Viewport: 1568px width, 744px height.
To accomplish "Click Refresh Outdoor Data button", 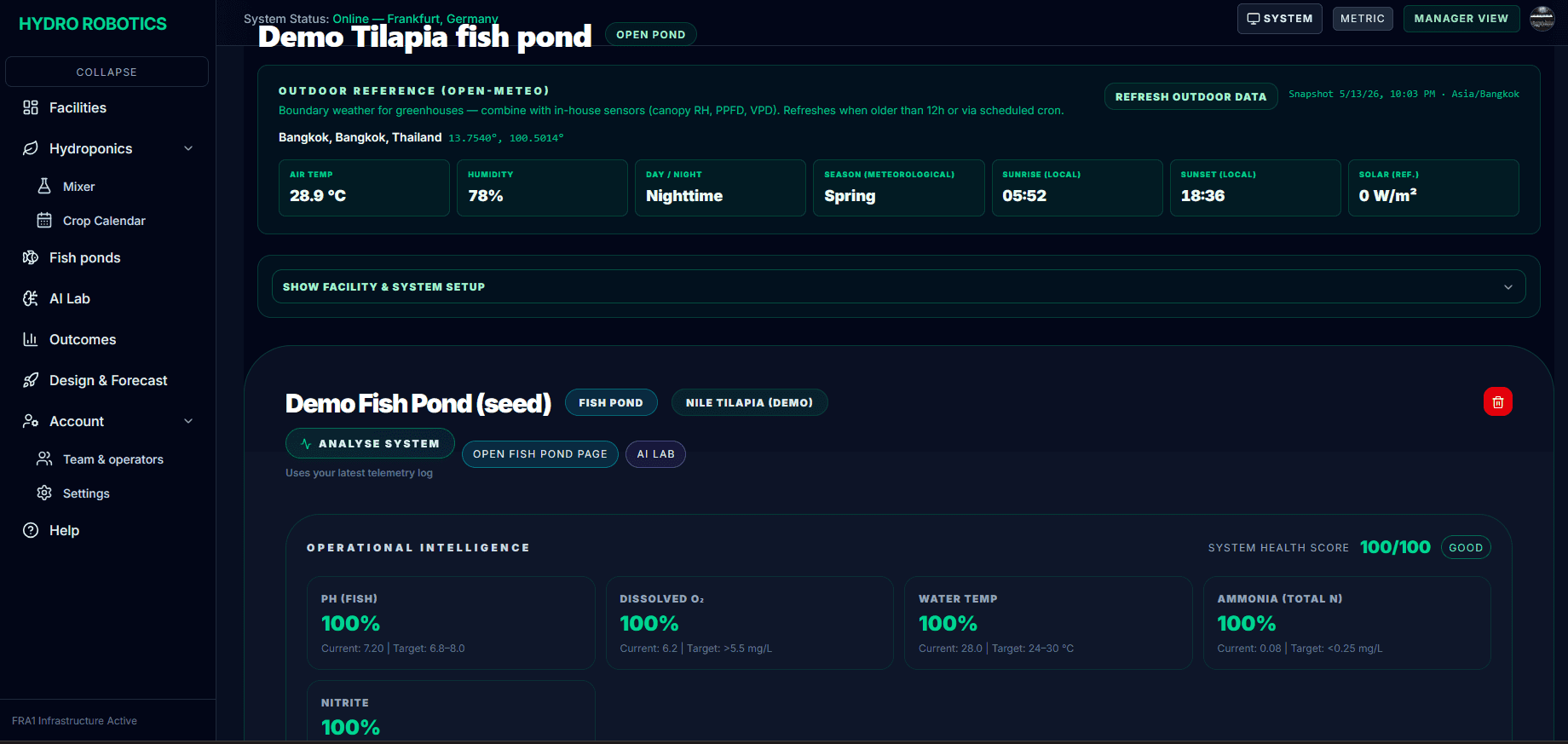I will tap(1190, 96).
